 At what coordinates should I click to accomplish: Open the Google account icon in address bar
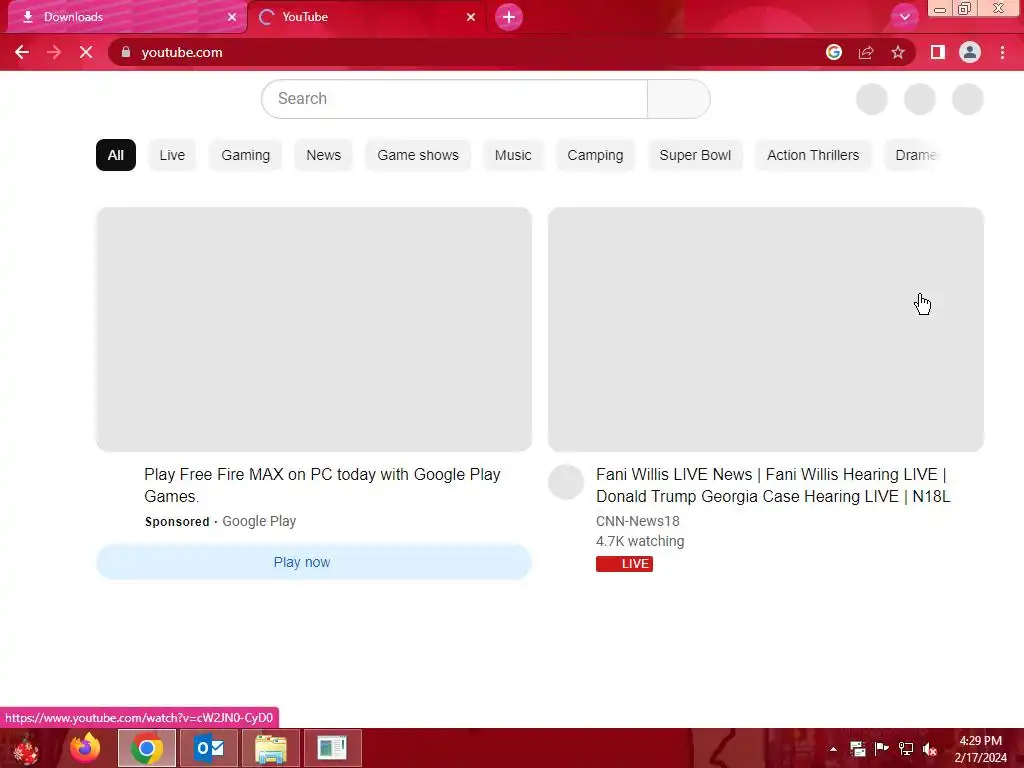[834, 52]
